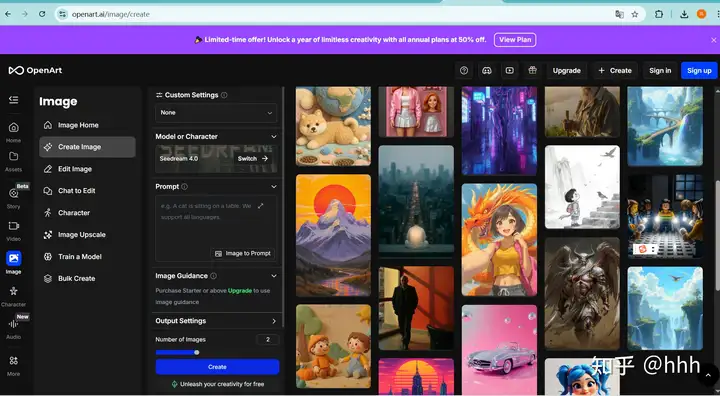This screenshot has width=720, height=396.
Task: Click the Prompt info icon
Action: tap(185, 187)
